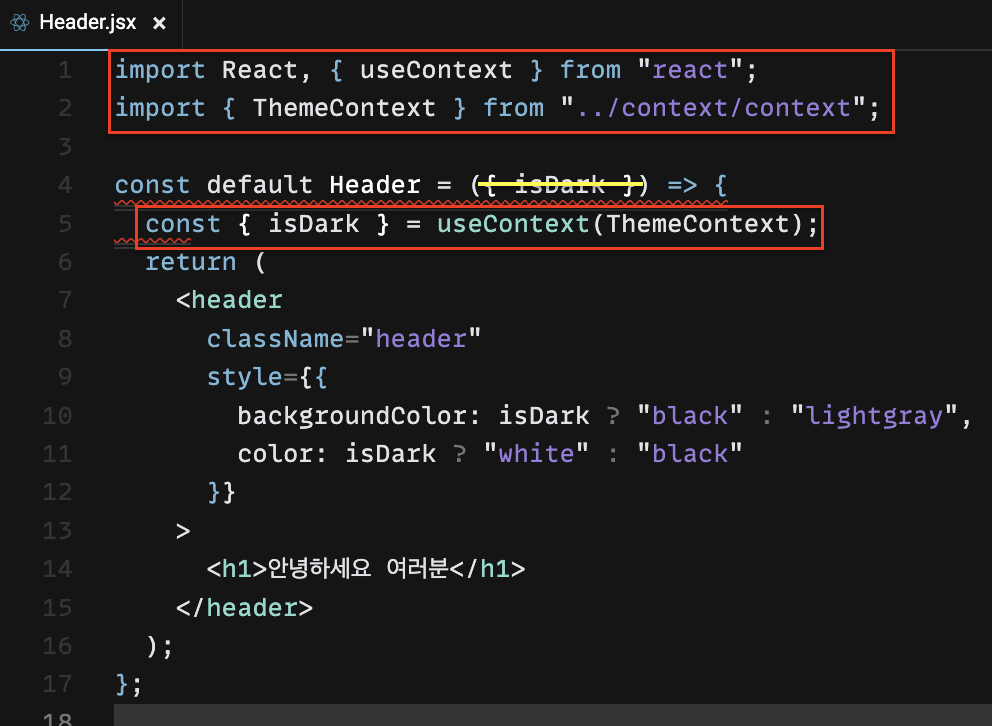The height and width of the screenshot is (726, 992).
Task: Click line number 5 in the gutter
Action: tap(65, 224)
